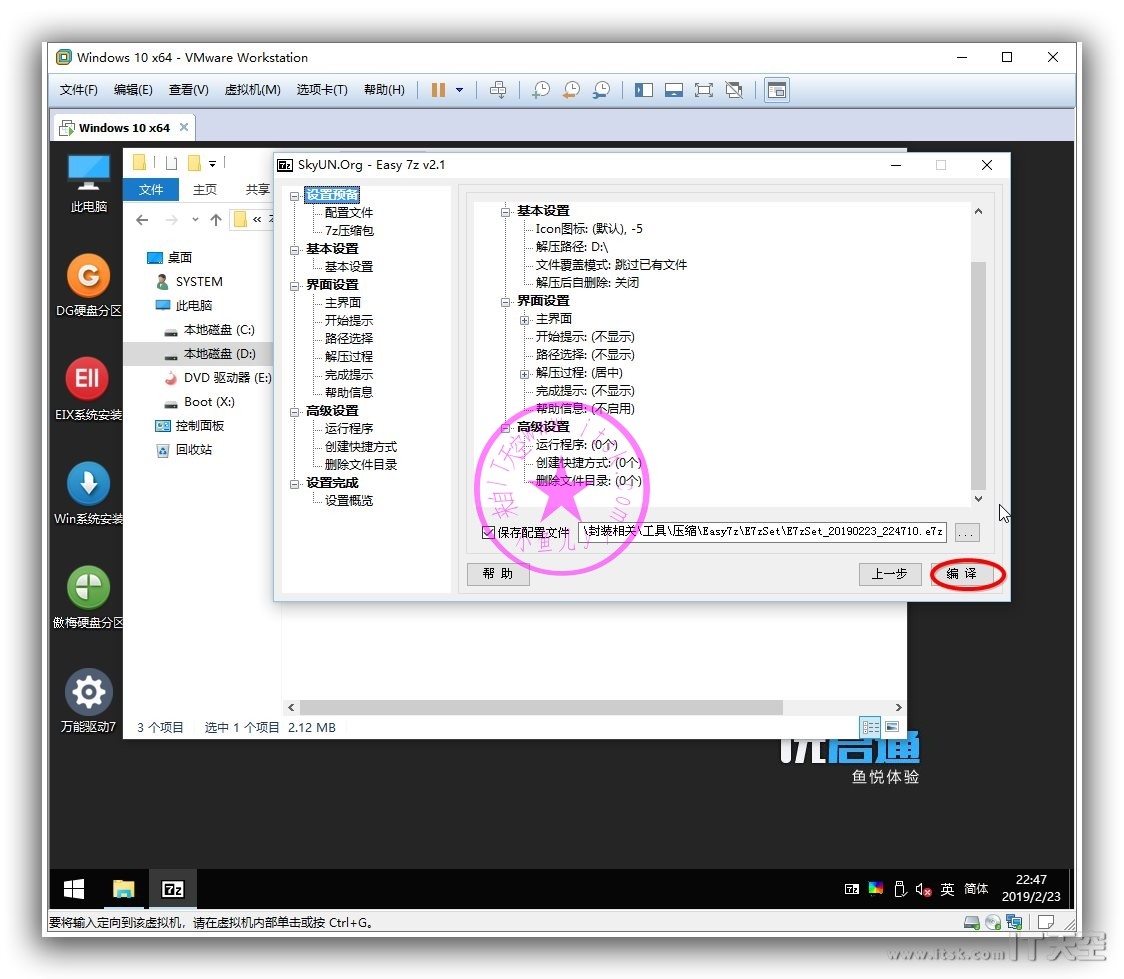Open the snapshot manager toolbar icon
The width and height of the screenshot is (1124, 979).
[601, 90]
